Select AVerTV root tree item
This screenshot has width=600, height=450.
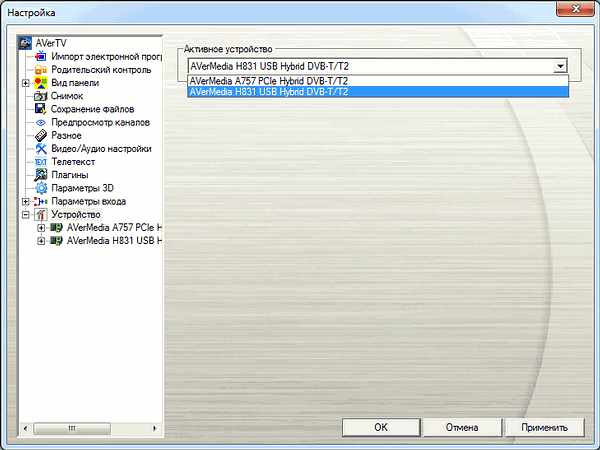51,43
